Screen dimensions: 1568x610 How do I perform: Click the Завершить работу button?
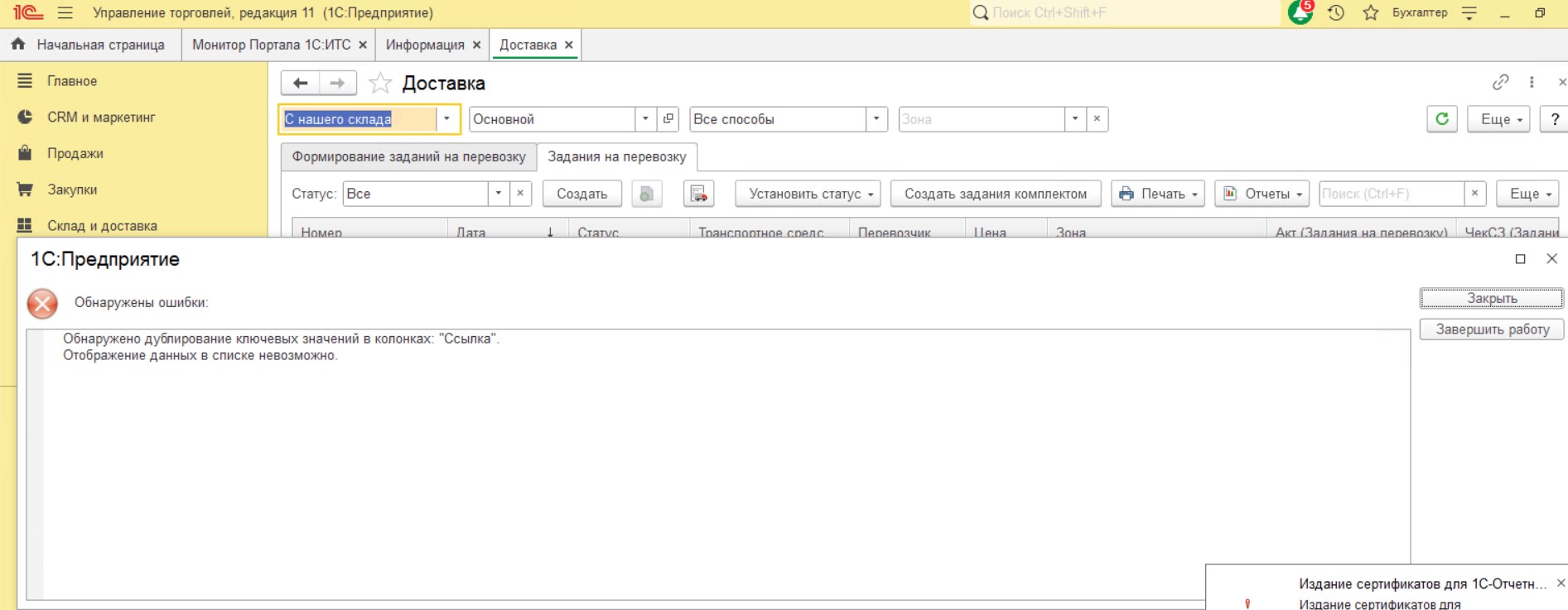(1491, 329)
